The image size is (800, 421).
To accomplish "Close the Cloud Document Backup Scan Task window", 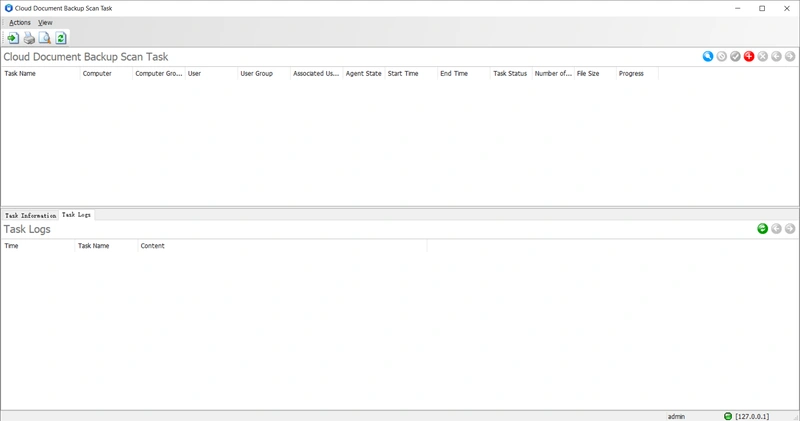I will [787, 8].
